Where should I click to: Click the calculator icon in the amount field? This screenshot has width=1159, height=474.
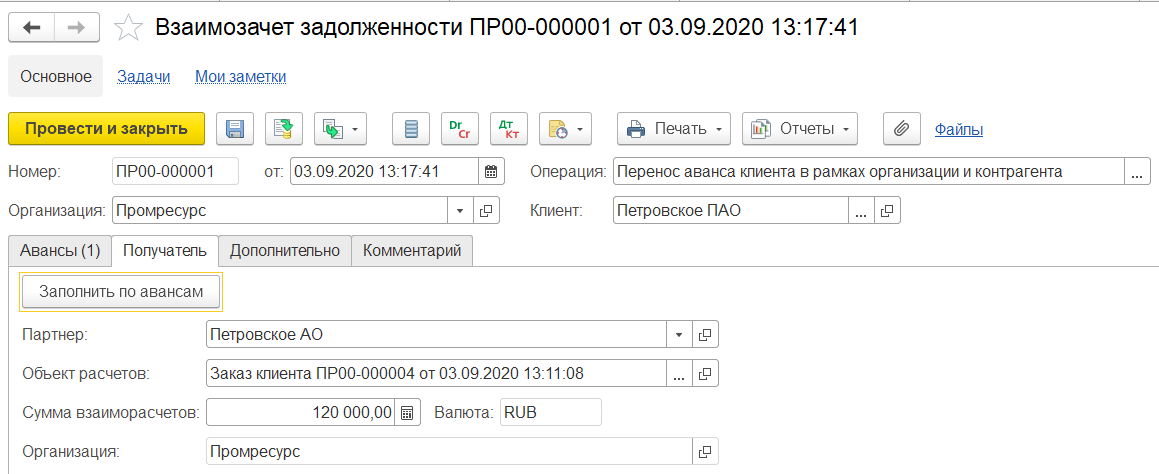pyautogui.click(x=407, y=412)
